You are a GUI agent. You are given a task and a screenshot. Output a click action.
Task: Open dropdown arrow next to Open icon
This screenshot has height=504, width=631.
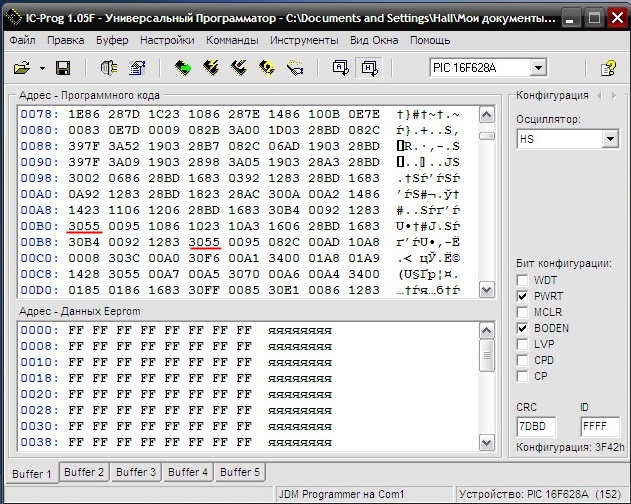point(42,68)
